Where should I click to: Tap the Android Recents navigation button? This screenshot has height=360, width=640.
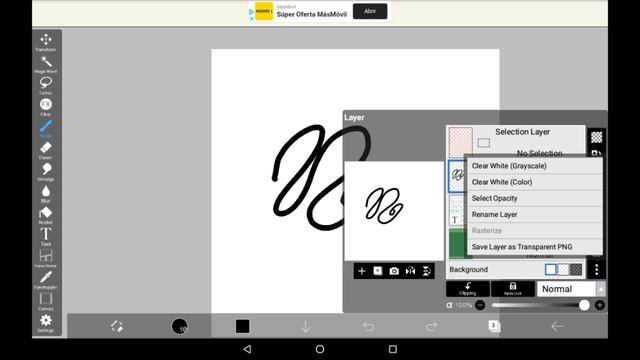click(393, 349)
